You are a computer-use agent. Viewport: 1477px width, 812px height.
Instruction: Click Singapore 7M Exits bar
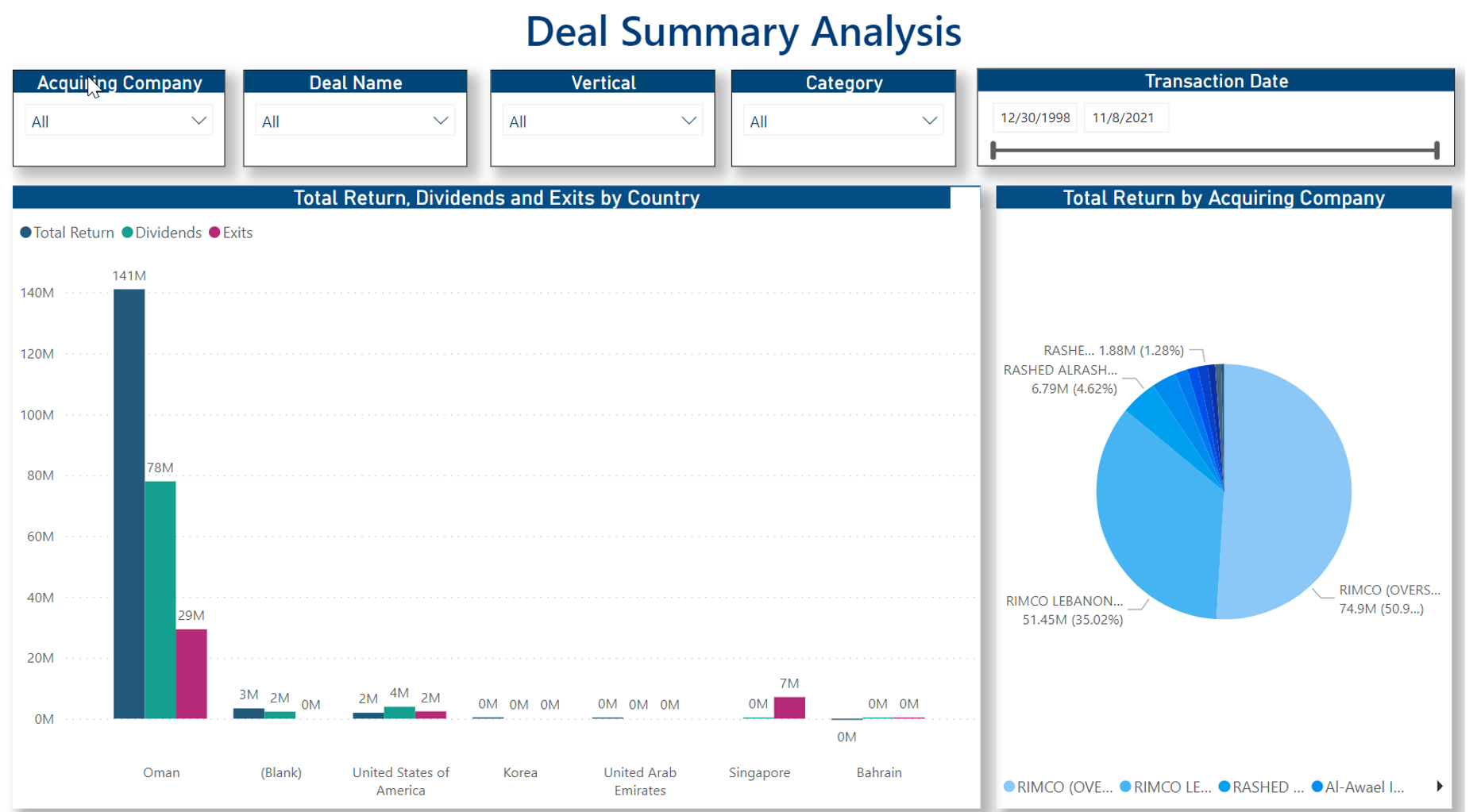point(789,708)
